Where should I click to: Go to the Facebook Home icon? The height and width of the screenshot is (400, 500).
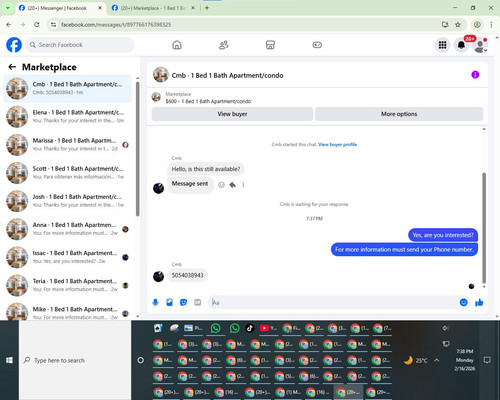[x=177, y=45]
